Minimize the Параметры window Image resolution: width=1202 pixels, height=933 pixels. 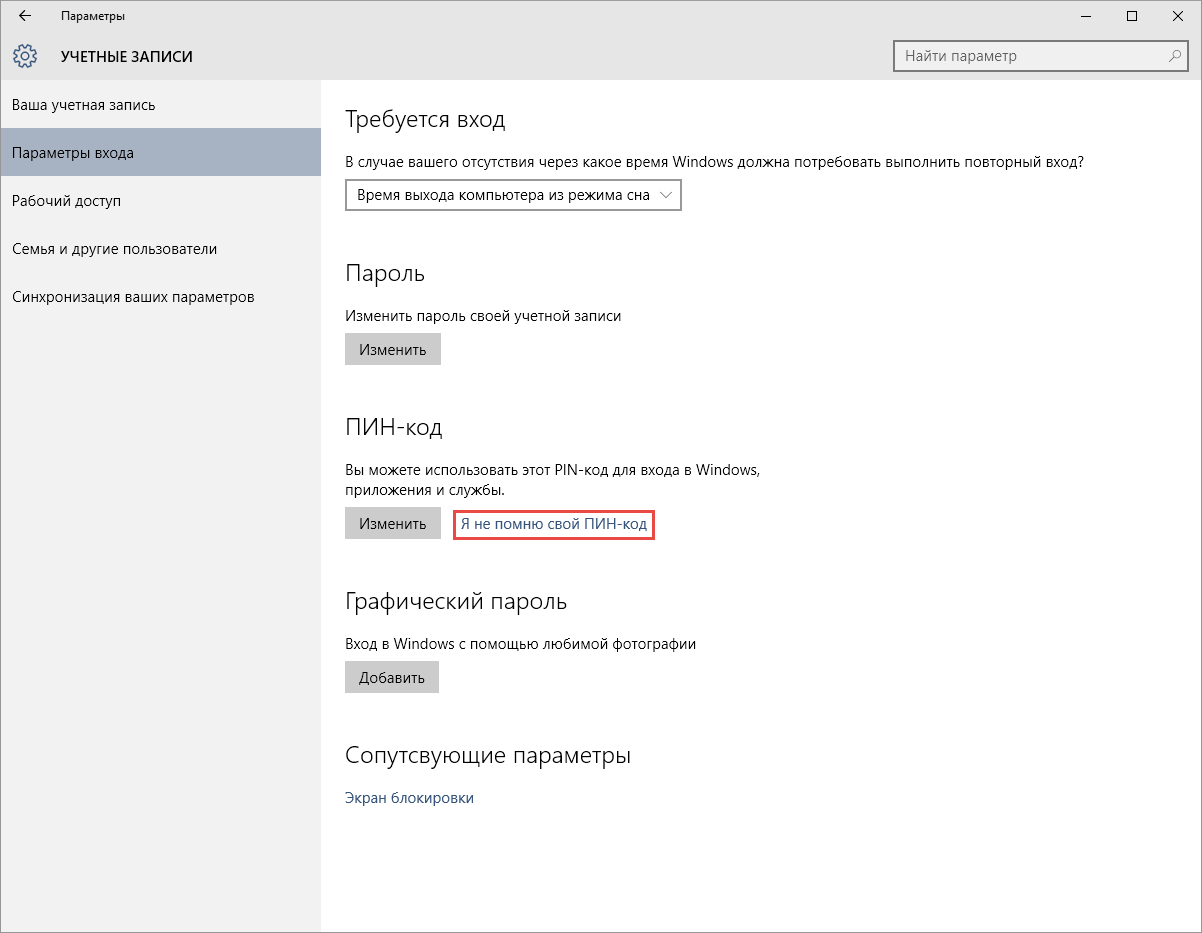pyautogui.click(x=1086, y=16)
